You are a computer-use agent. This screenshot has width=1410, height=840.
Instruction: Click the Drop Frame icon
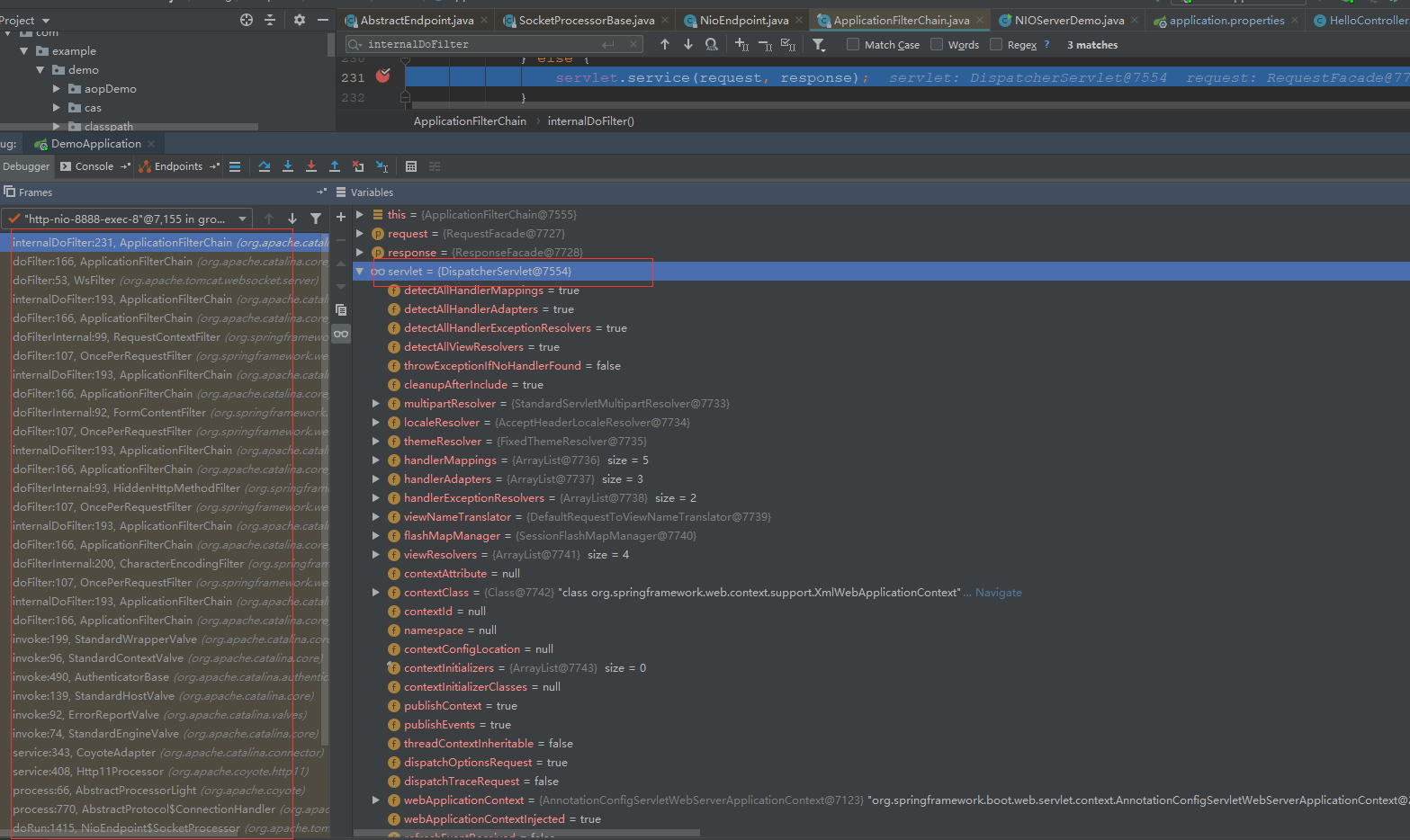358,166
